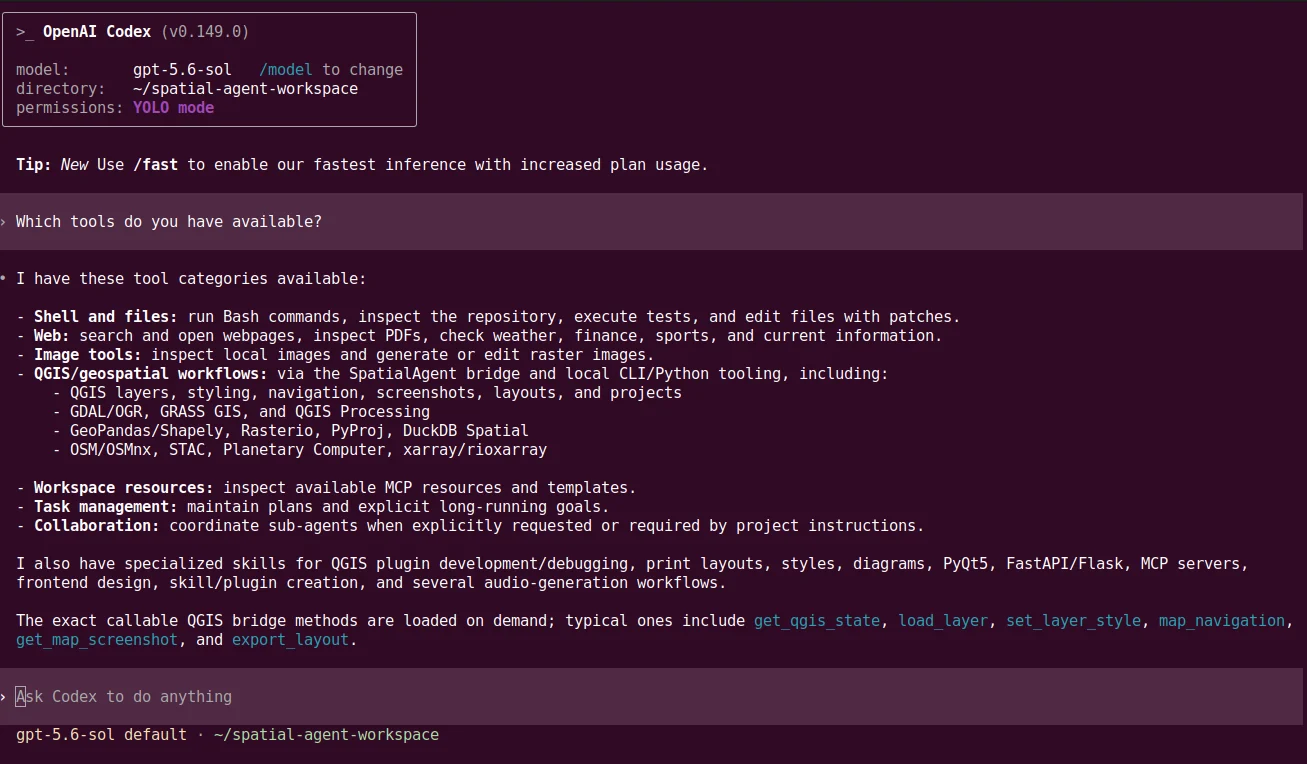
Task: Click the /model command text
Action: click(286, 70)
